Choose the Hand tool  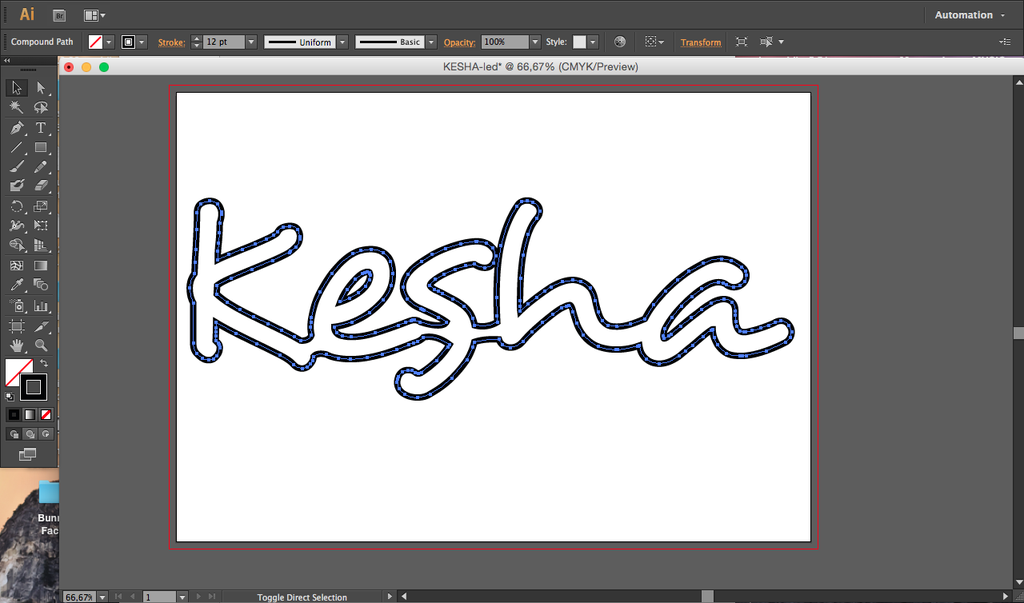point(16,345)
